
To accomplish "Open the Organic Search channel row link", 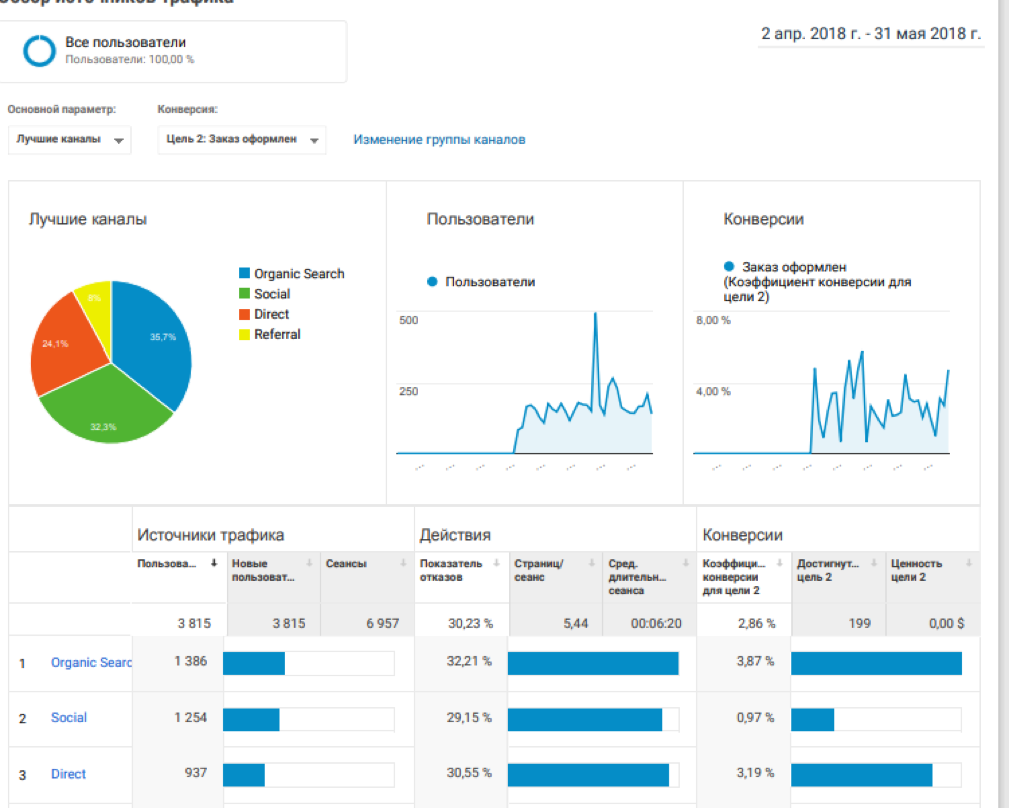I will 90,662.
